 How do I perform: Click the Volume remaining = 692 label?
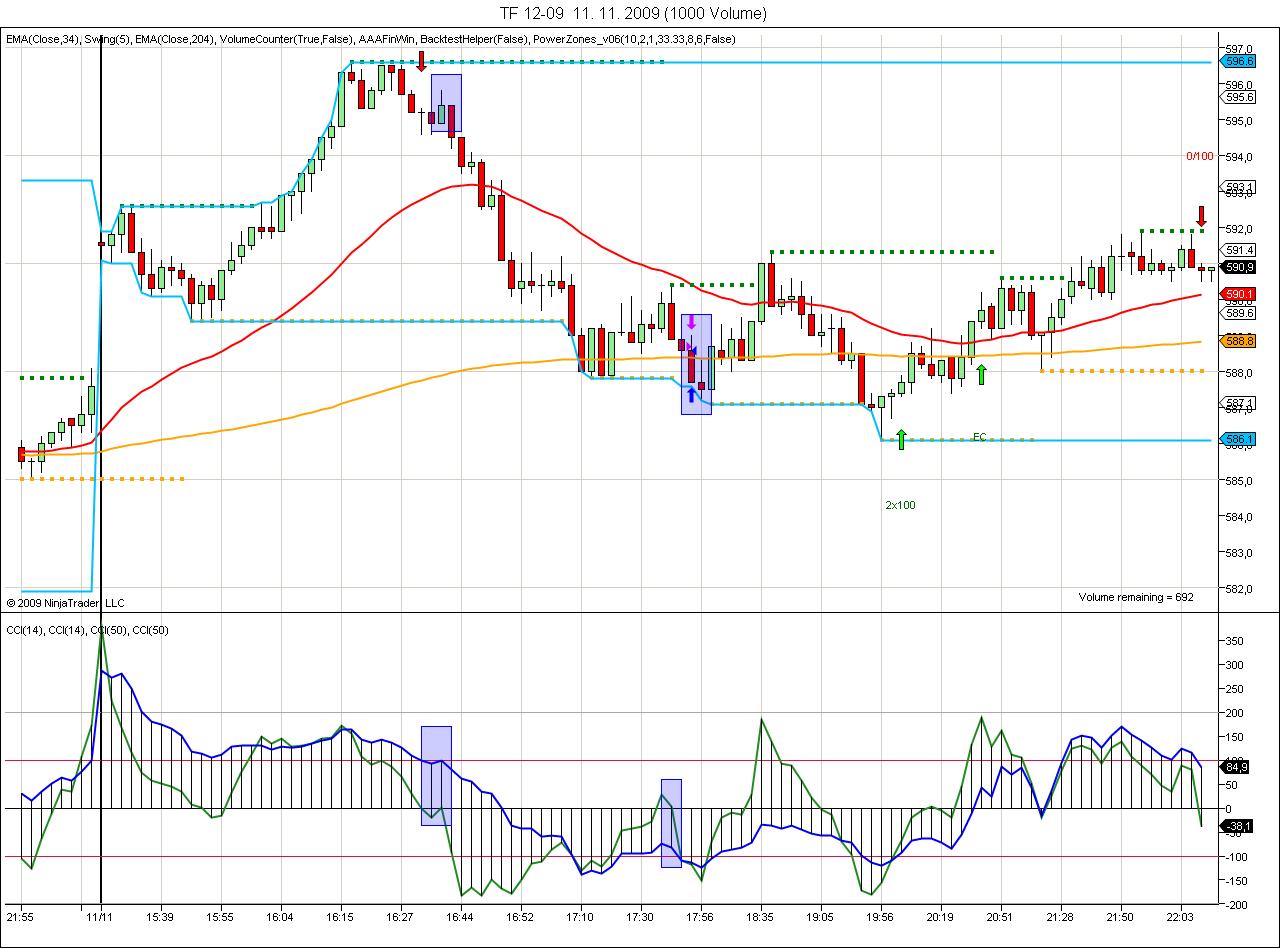coord(1136,597)
